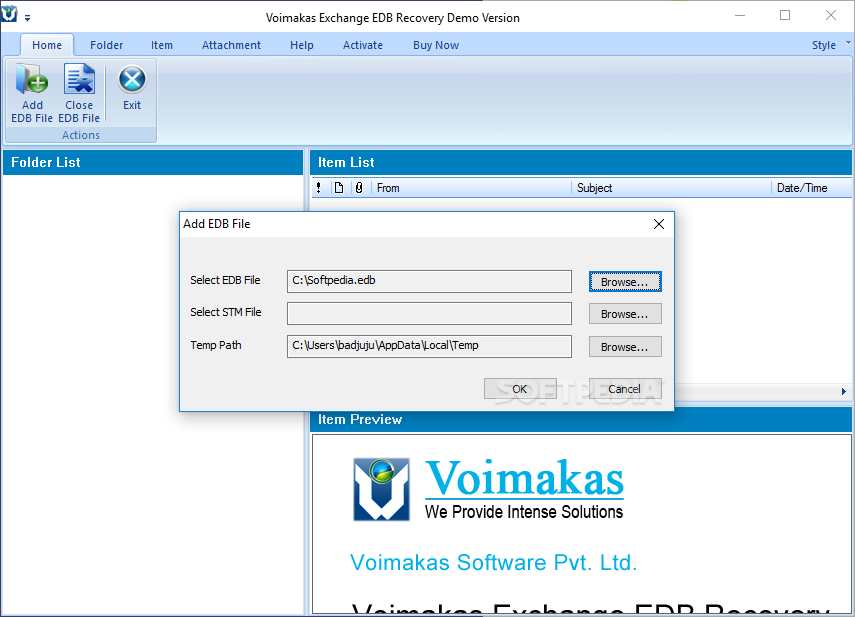Click the item type column header icon
The width and height of the screenshot is (855, 617).
pyautogui.click(x=339, y=188)
